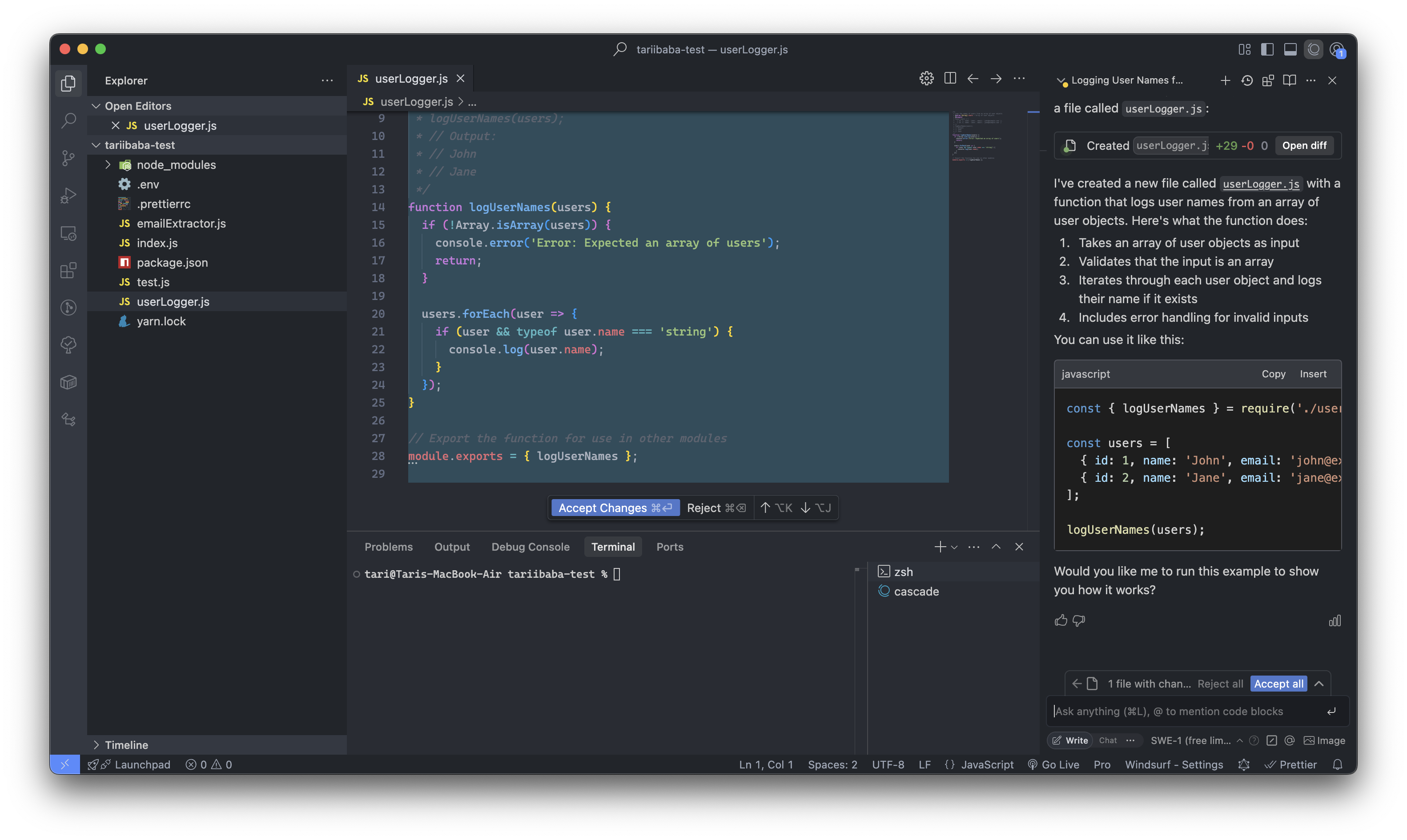Toggle the Cascade panel from title bar
This screenshot has height=840, width=1407.
pos(1314,49)
